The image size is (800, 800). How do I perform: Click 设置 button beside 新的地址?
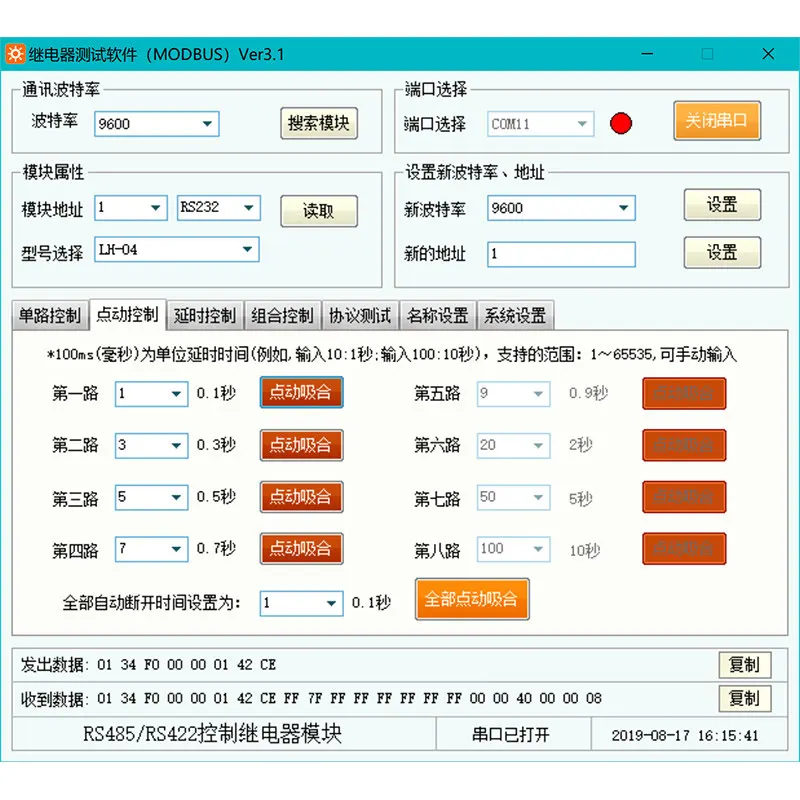[x=722, y=252]
